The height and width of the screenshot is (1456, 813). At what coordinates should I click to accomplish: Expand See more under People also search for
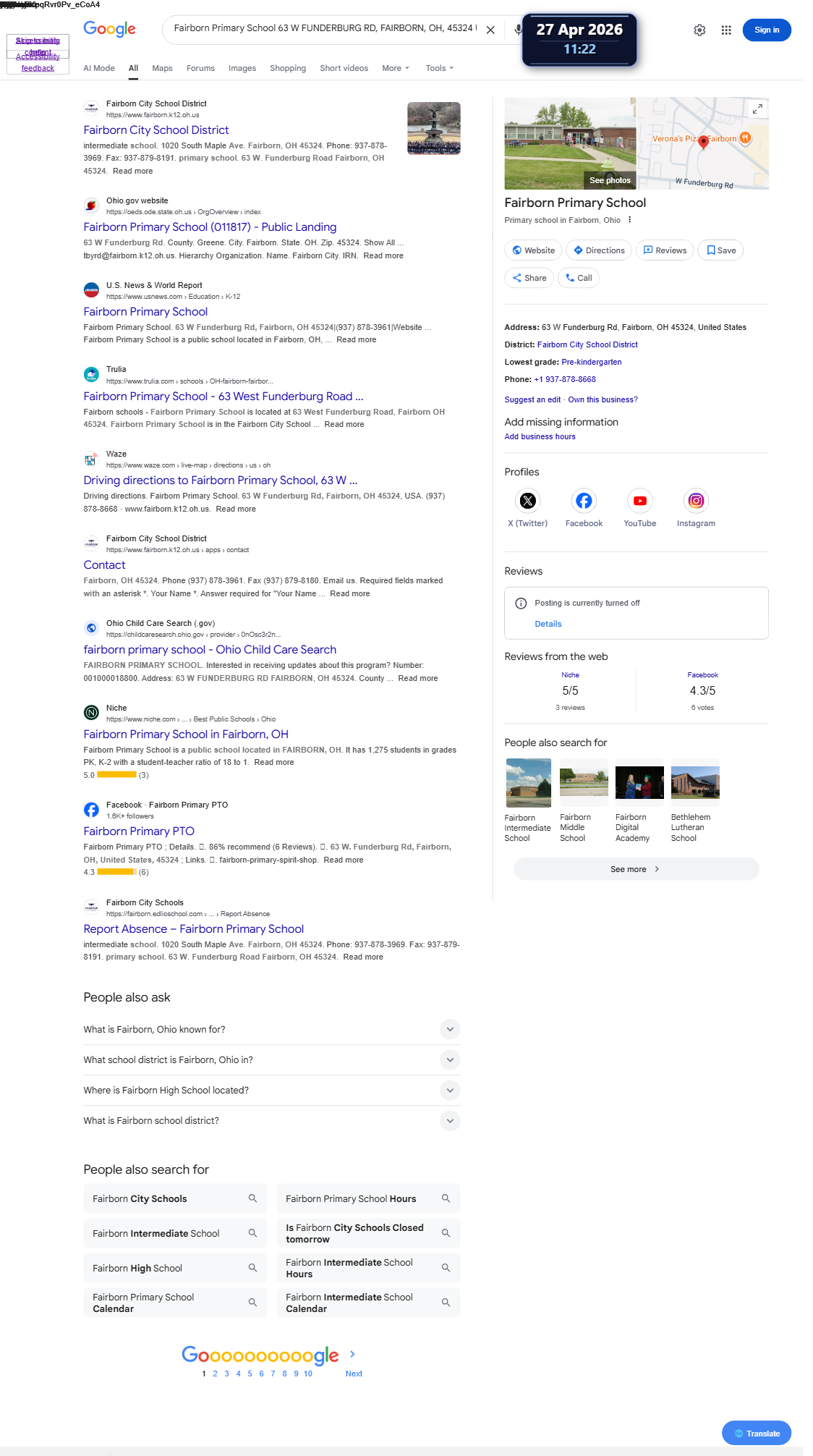click(636, 869)
